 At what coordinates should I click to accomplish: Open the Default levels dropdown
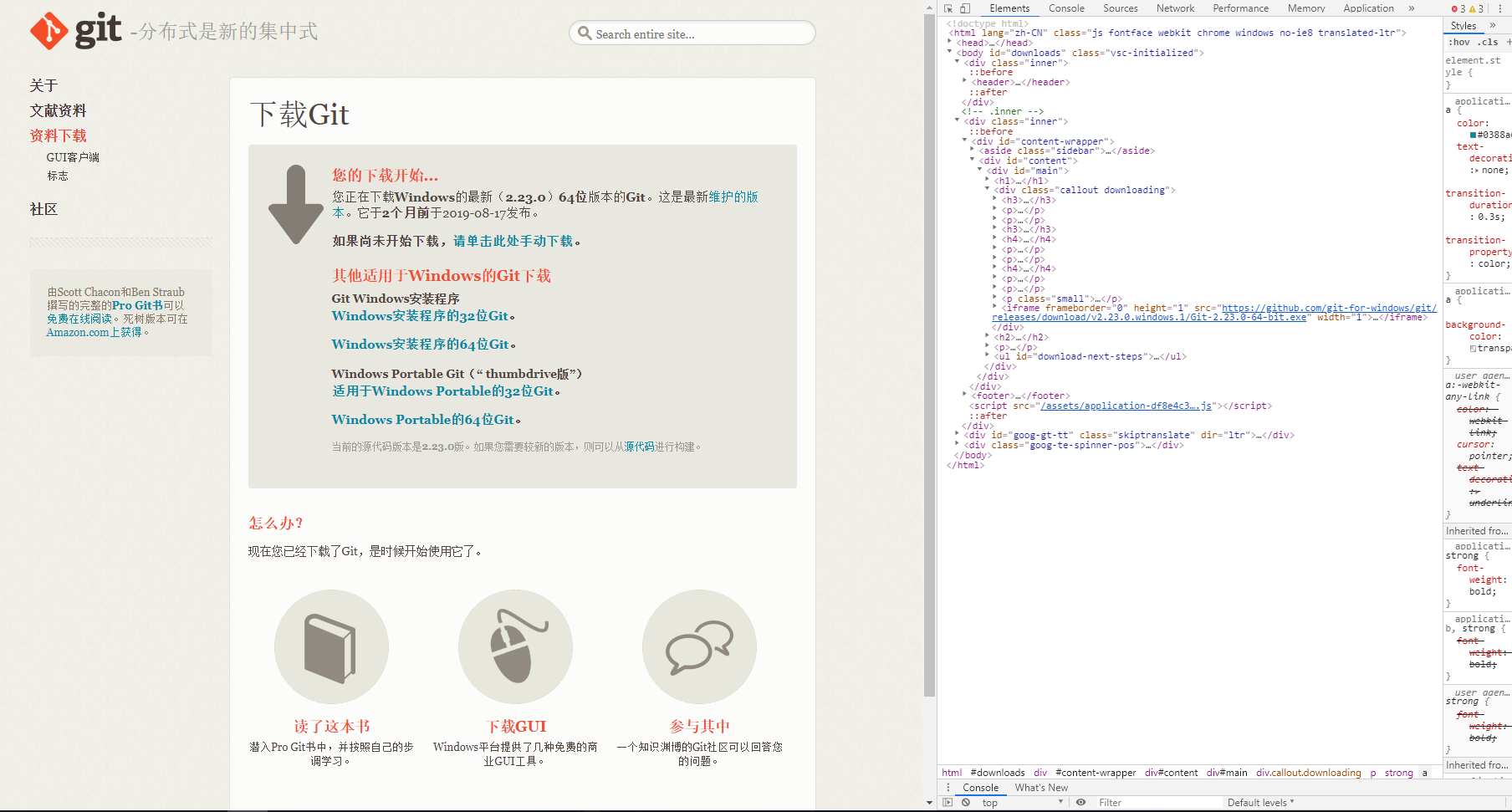(1261, 802)
